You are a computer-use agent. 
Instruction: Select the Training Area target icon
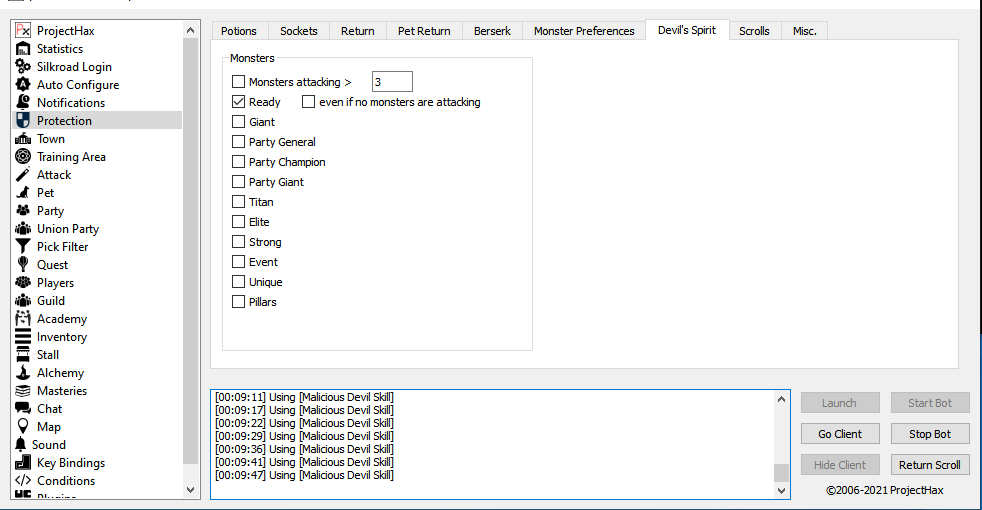pos(23,157)
